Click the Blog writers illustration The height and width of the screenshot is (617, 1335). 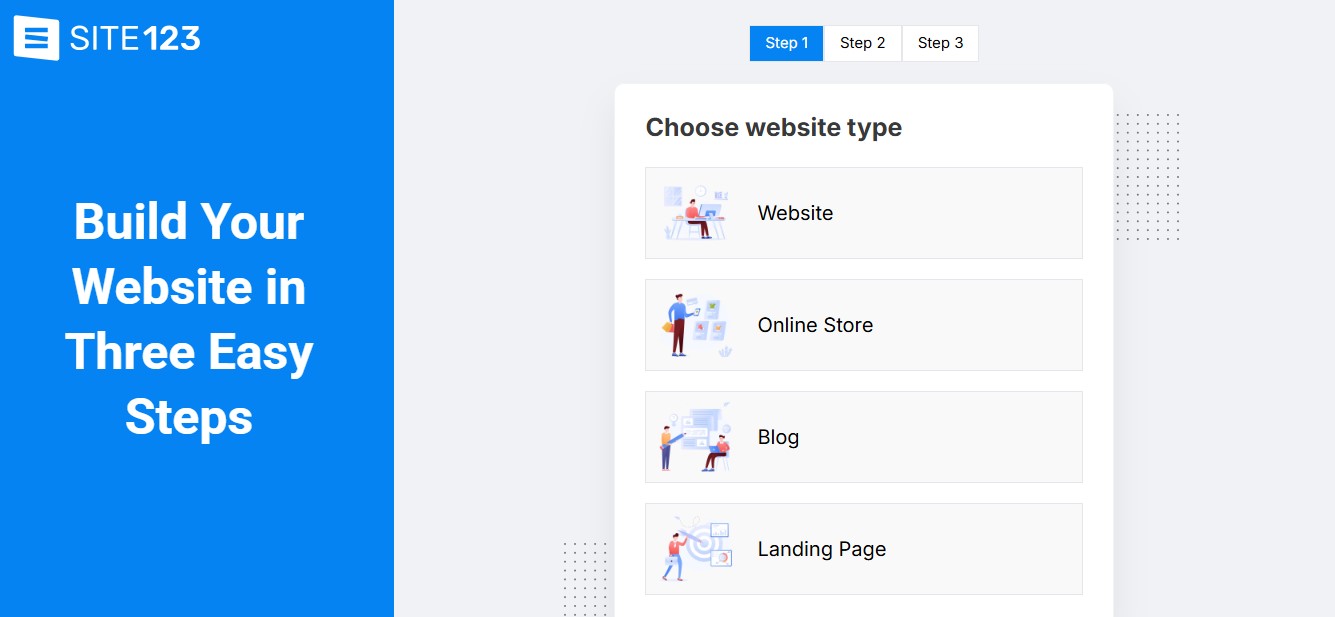pyautogui.click(x=696, y=437)
